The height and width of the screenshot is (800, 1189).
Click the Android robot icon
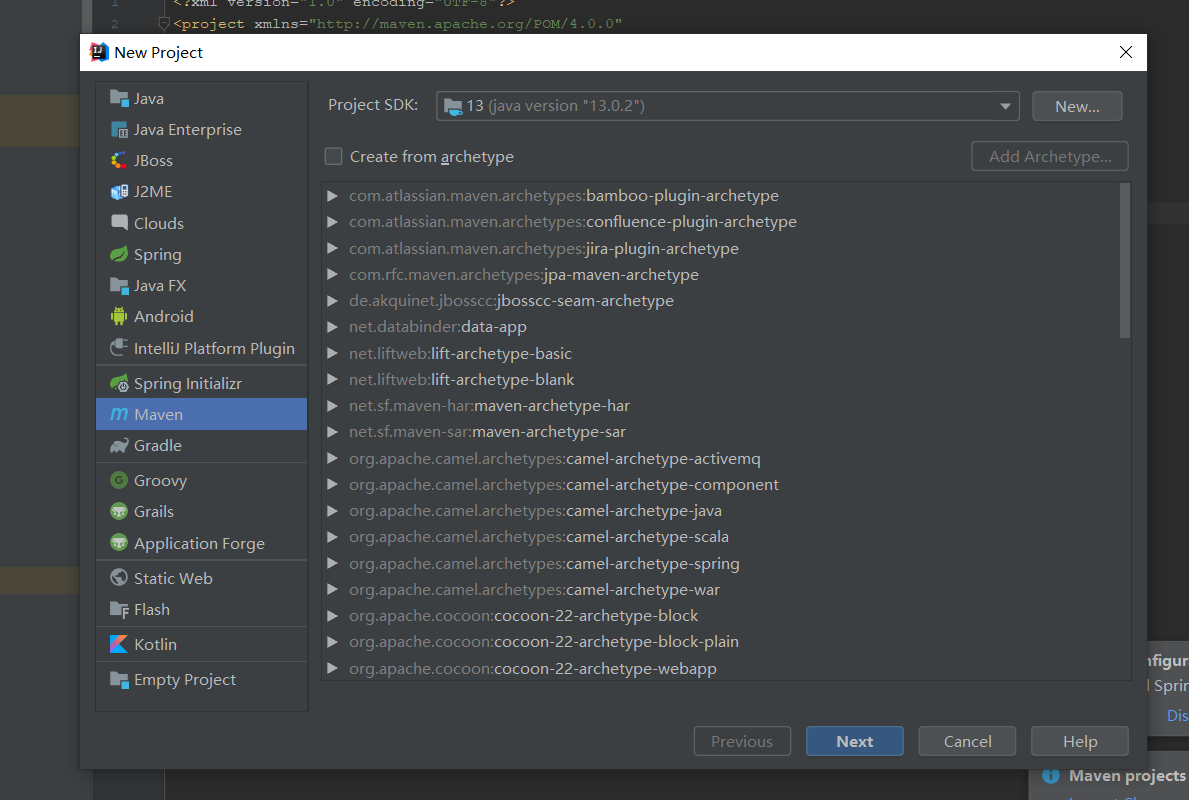click(119, 316)
